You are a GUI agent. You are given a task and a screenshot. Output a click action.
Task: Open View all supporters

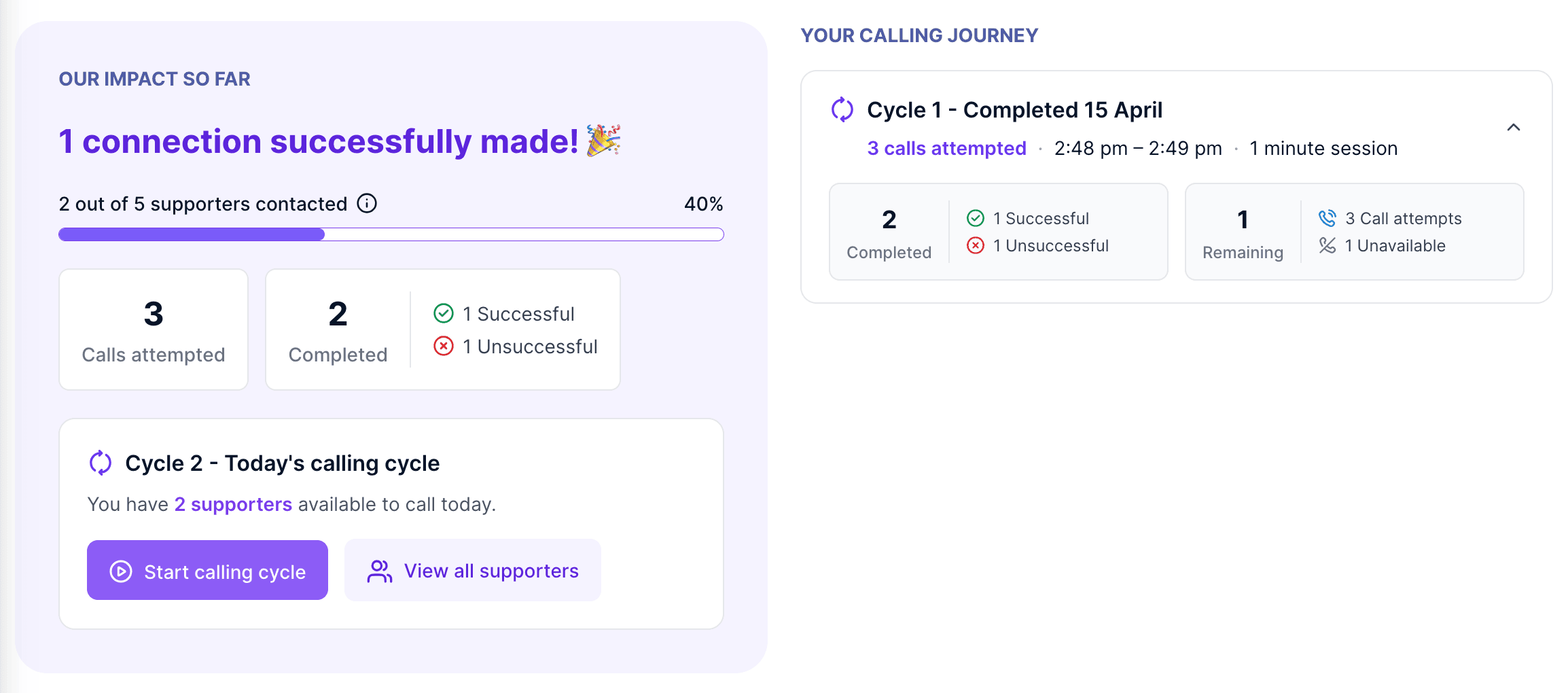pyautogui.click(x=472, y=571)
